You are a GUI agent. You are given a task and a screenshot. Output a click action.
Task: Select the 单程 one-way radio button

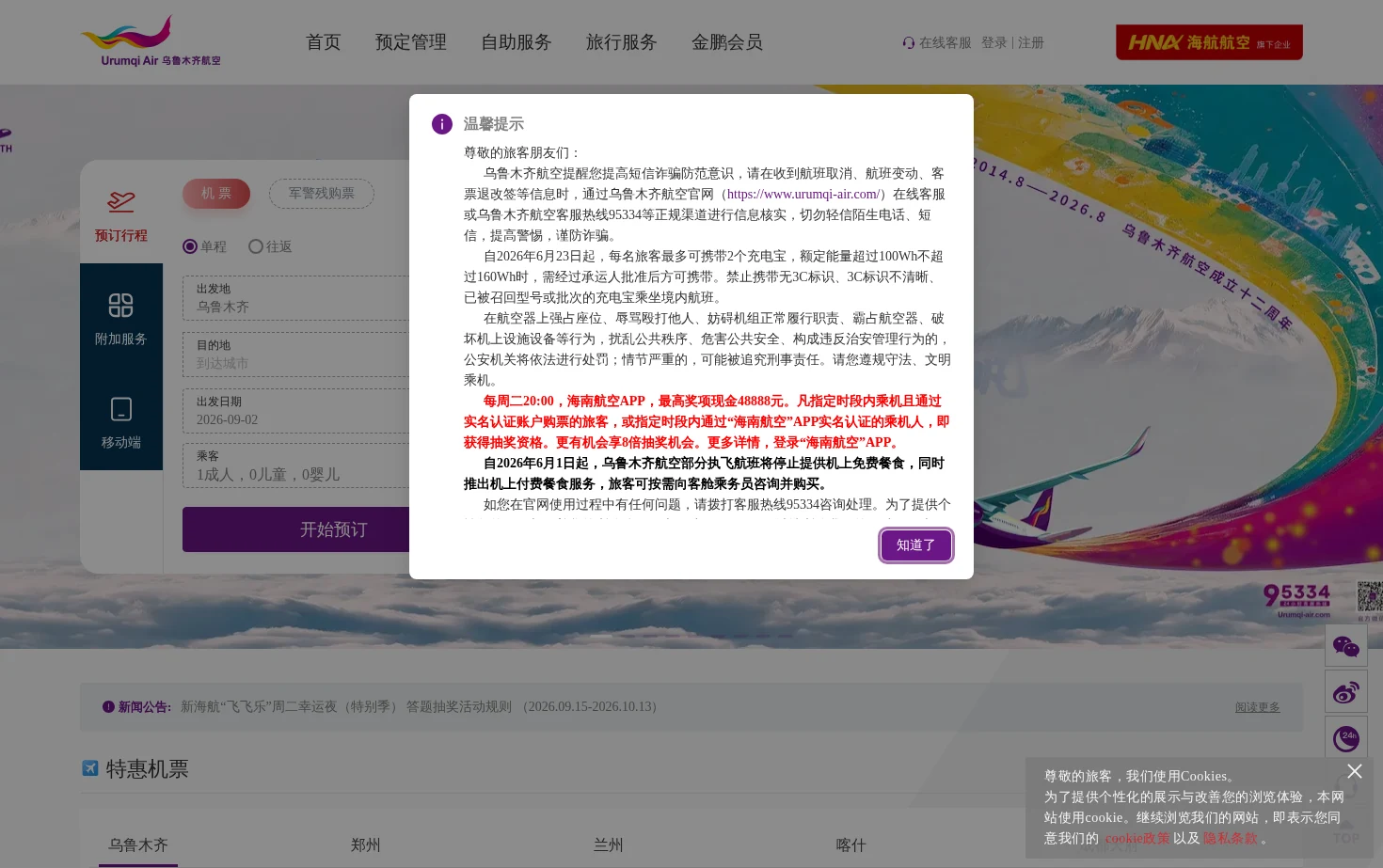pos(190,246)
